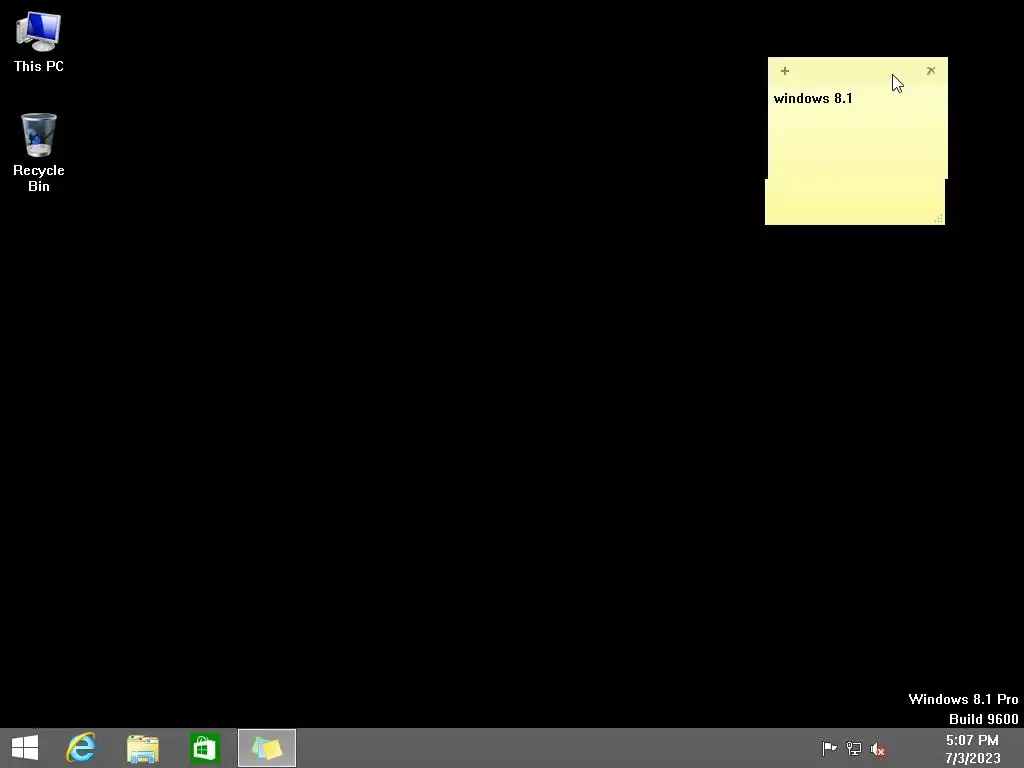The image size is (1024, 768).
Task: Select the This PC desktop icon
Action: click(x=39, y=42)
